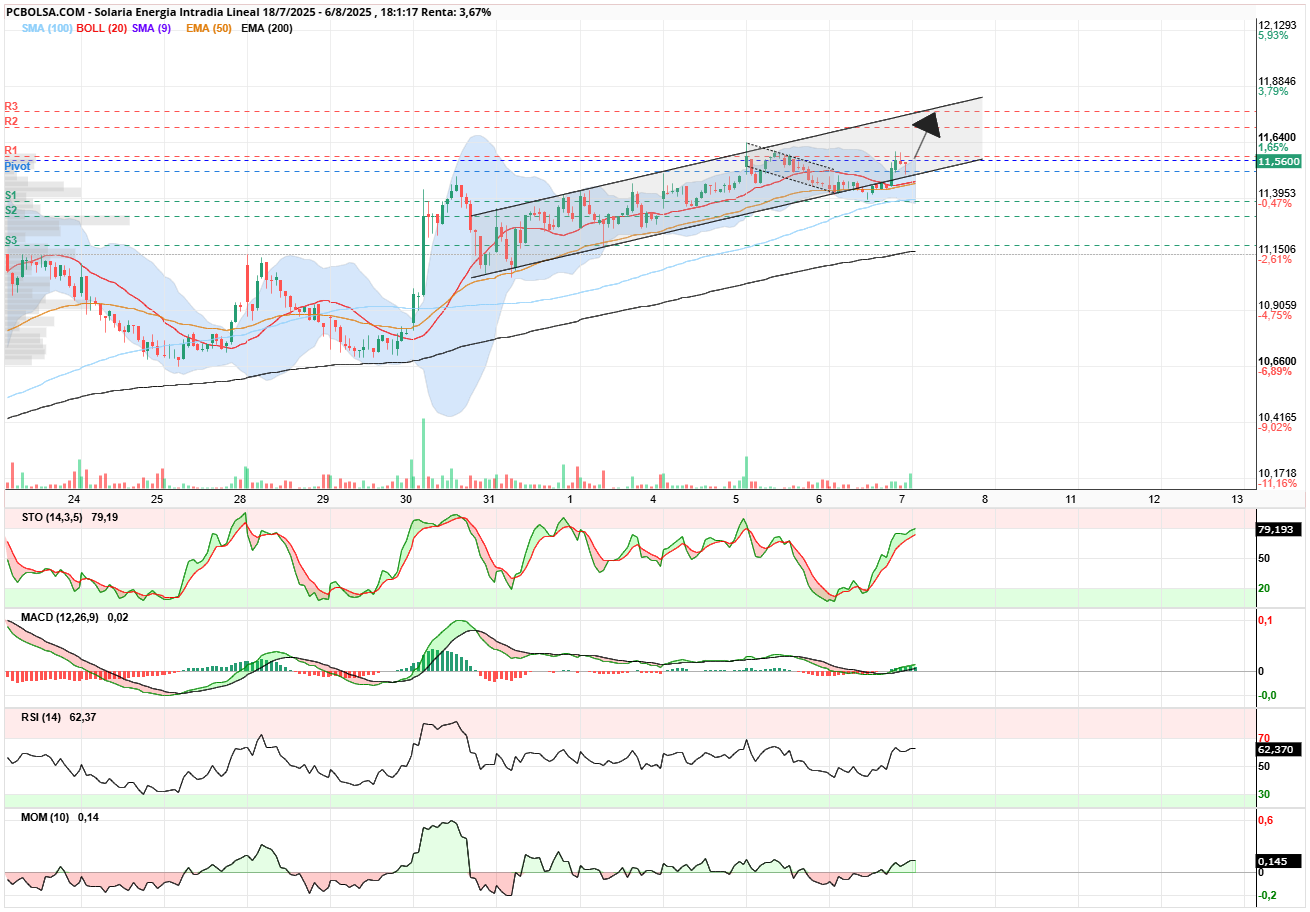
Task: Click date 5 on the time axis
Action: pyautogui.click(x=736, y=498)
